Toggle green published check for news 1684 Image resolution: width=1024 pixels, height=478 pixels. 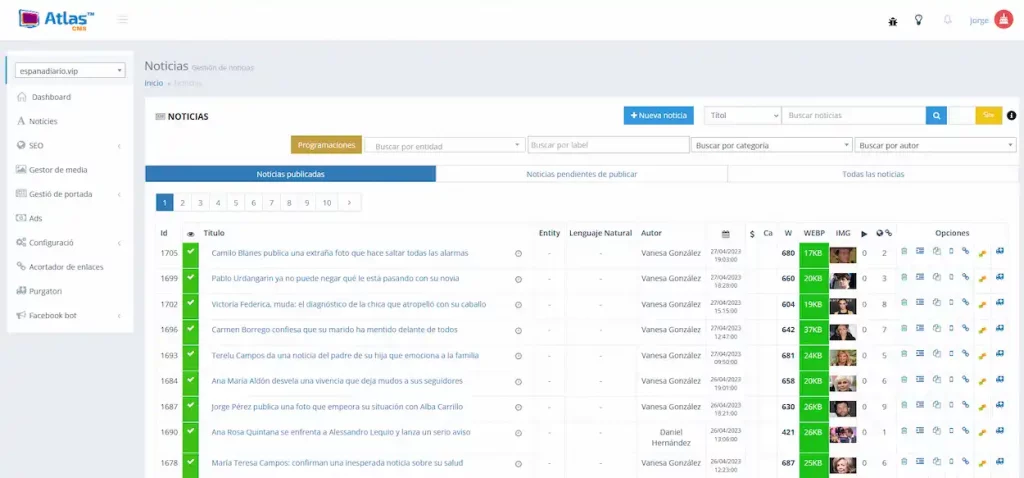point(191,382)
